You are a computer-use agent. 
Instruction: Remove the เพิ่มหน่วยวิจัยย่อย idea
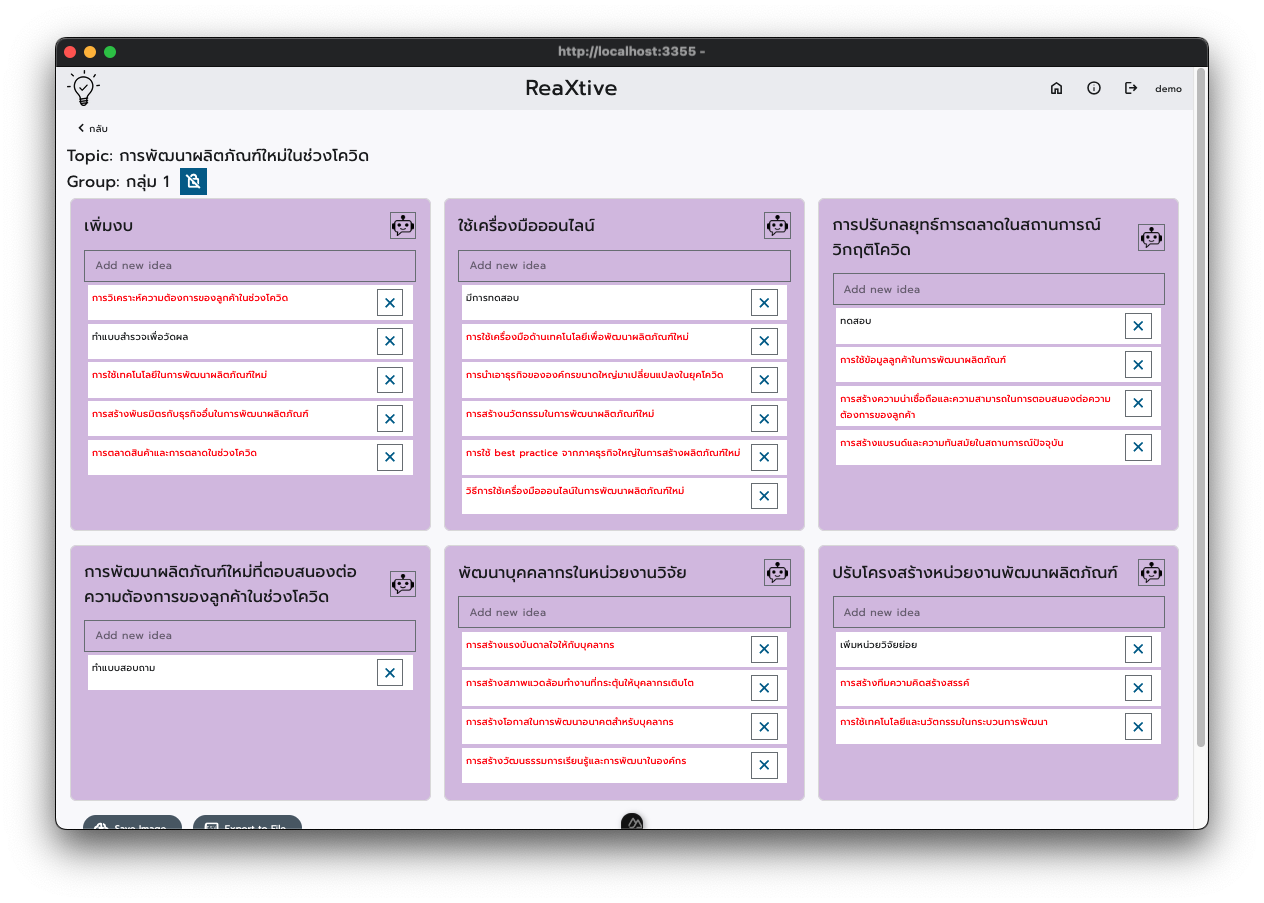click(x=1138, y=650)
